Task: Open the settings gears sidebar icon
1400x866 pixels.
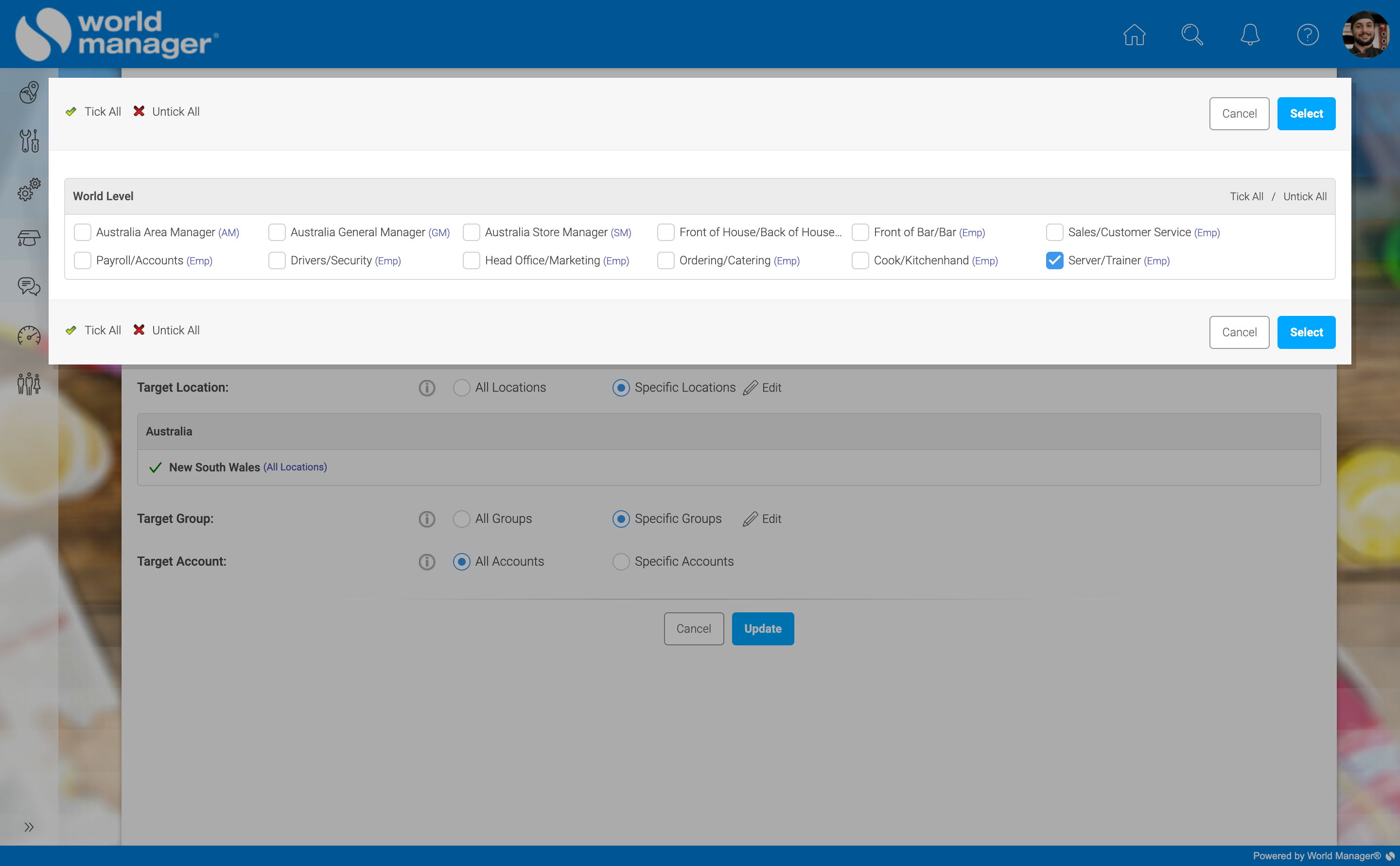Action: coord(29,189)
